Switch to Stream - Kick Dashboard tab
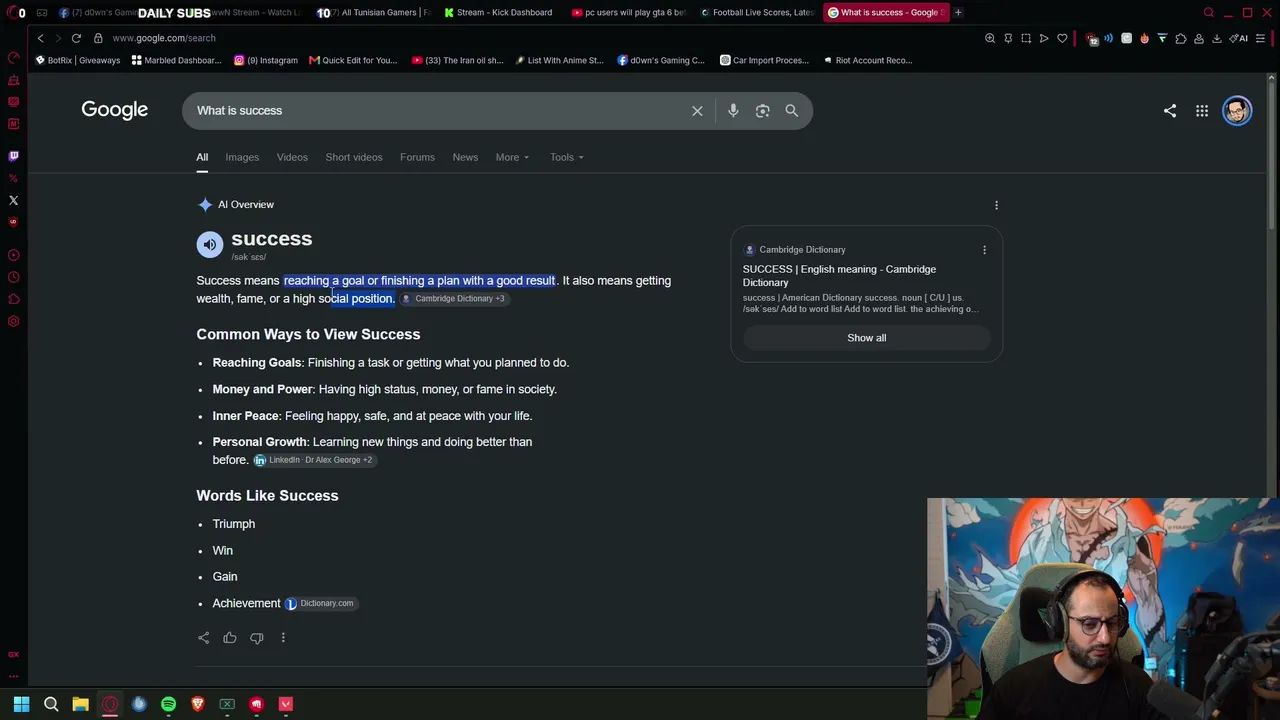Screen dimensions: 1280x720 [498, 13]
